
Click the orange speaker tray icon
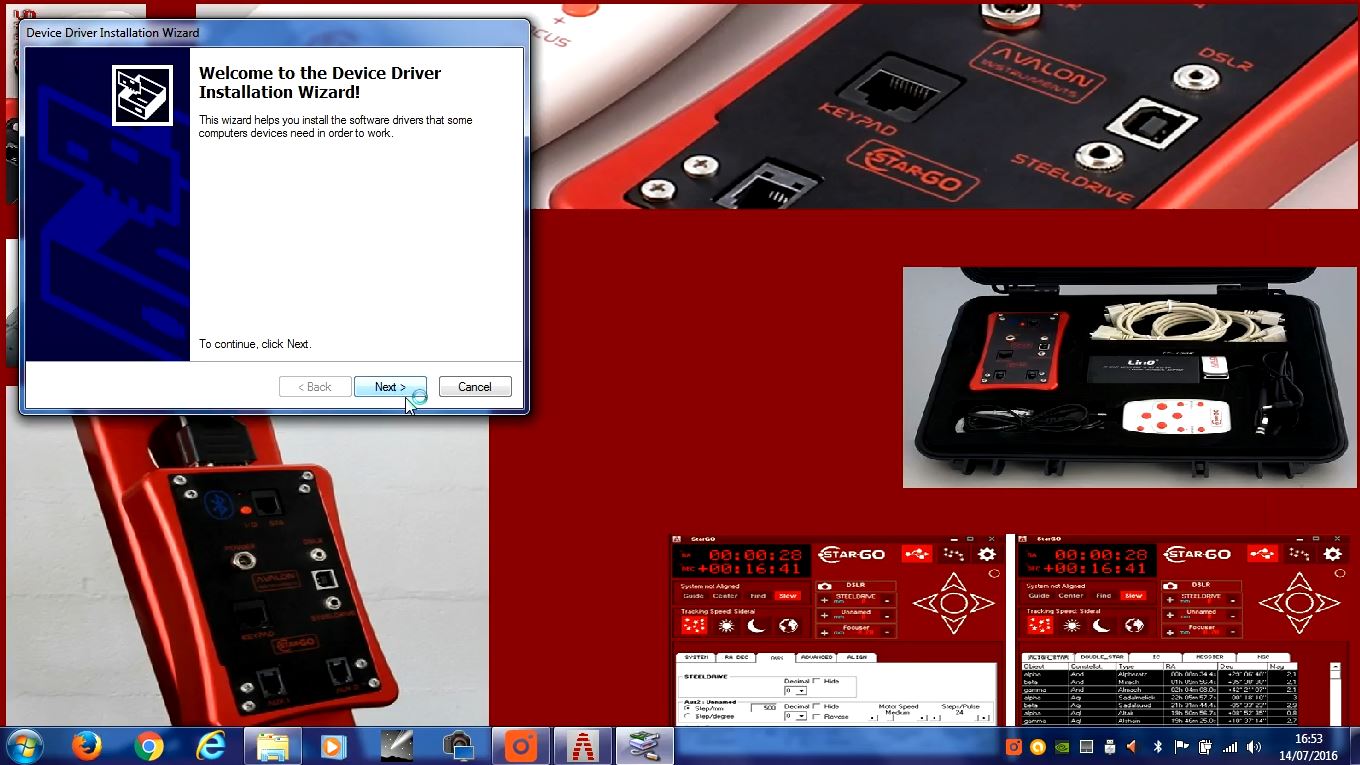coord(1133,747)
